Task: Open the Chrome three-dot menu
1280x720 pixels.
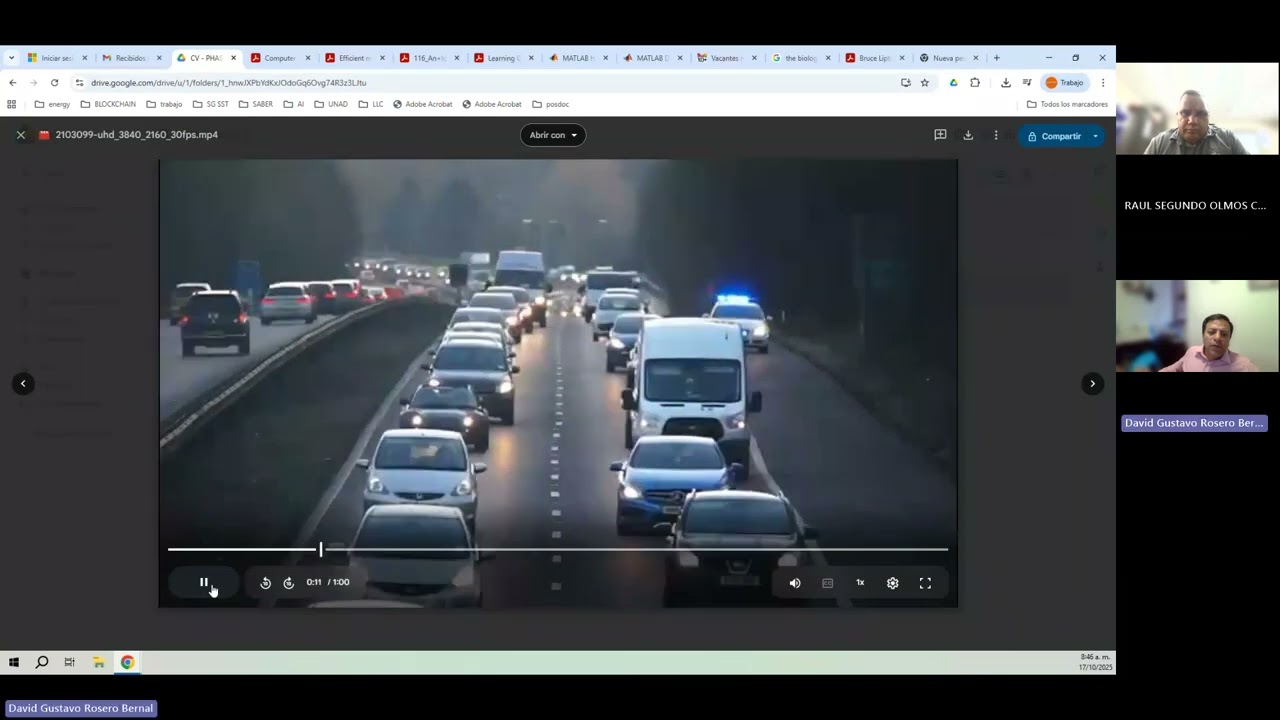Action: click(x=1103, y=83)
